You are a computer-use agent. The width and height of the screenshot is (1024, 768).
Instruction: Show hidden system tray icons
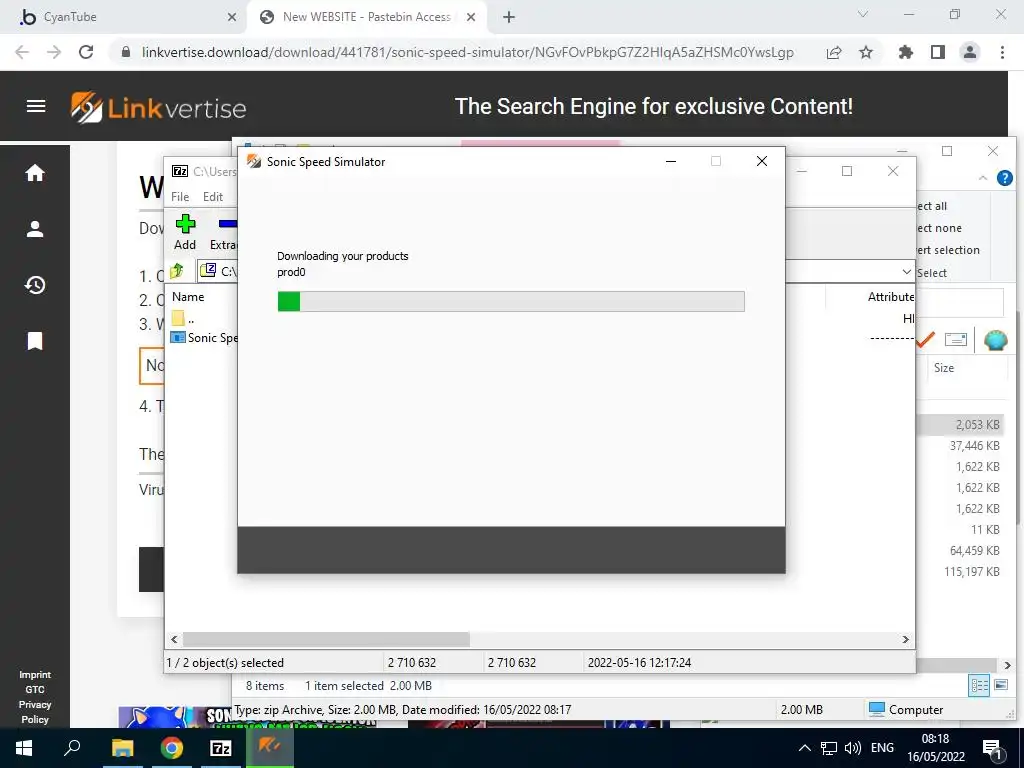(x=805, y=748)
